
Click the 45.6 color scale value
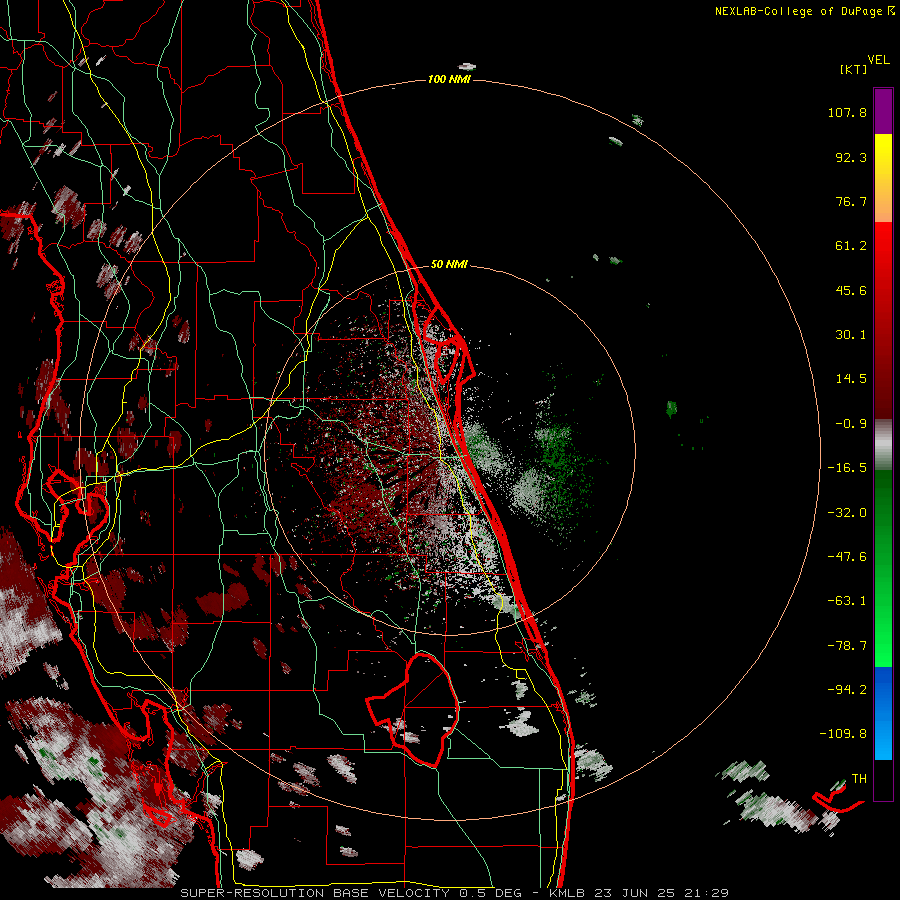click(x=851, y=290)
